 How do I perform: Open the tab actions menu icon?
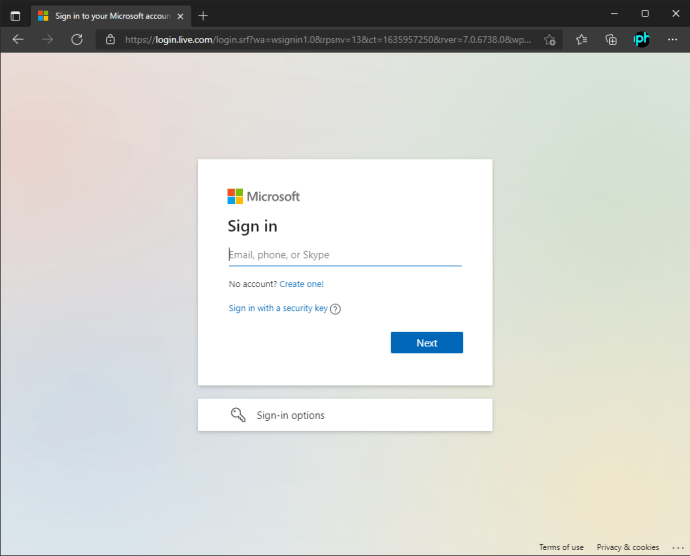15,16
